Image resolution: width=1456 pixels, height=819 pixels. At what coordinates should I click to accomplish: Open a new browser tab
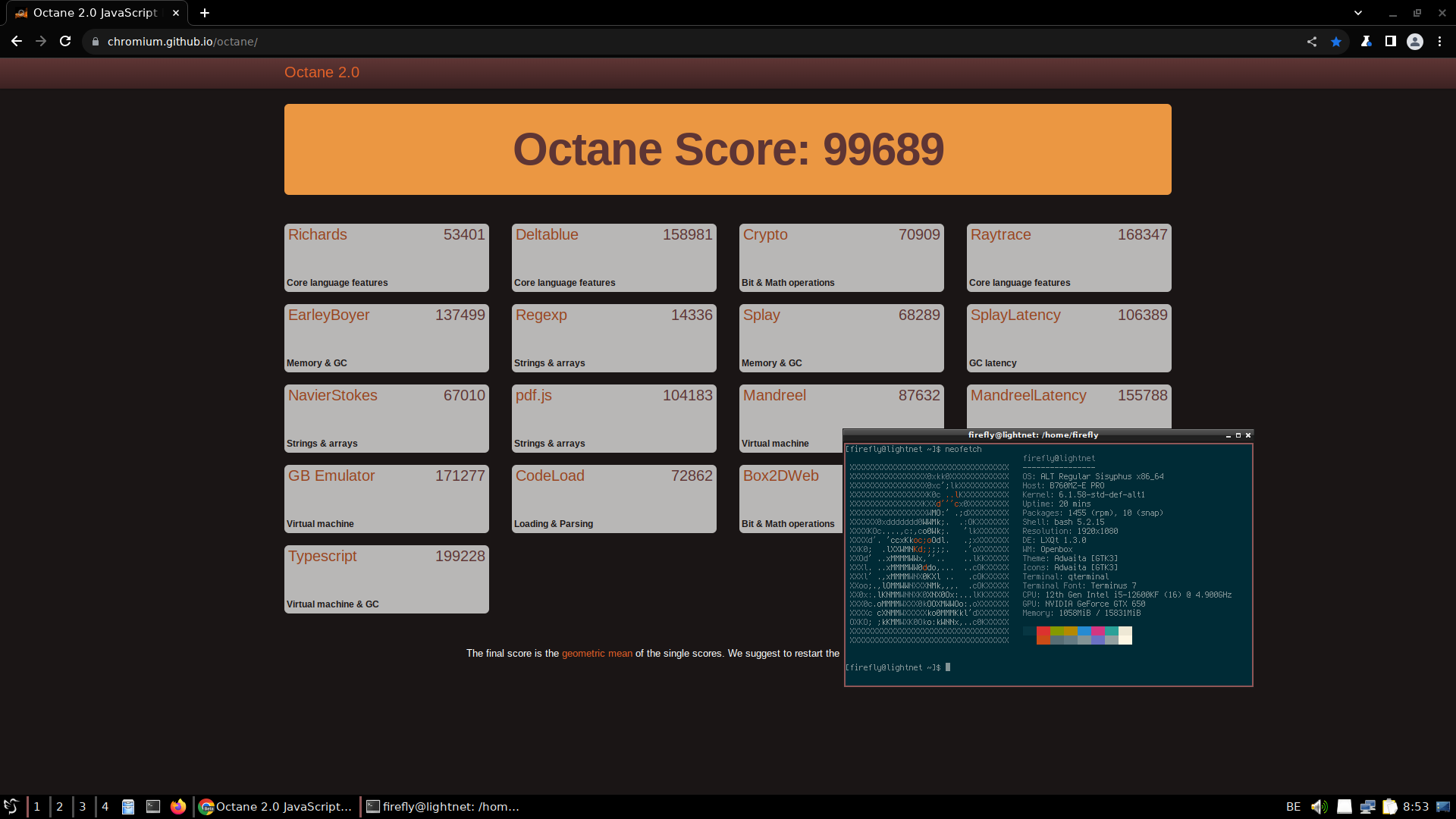(x=205, y=13)
